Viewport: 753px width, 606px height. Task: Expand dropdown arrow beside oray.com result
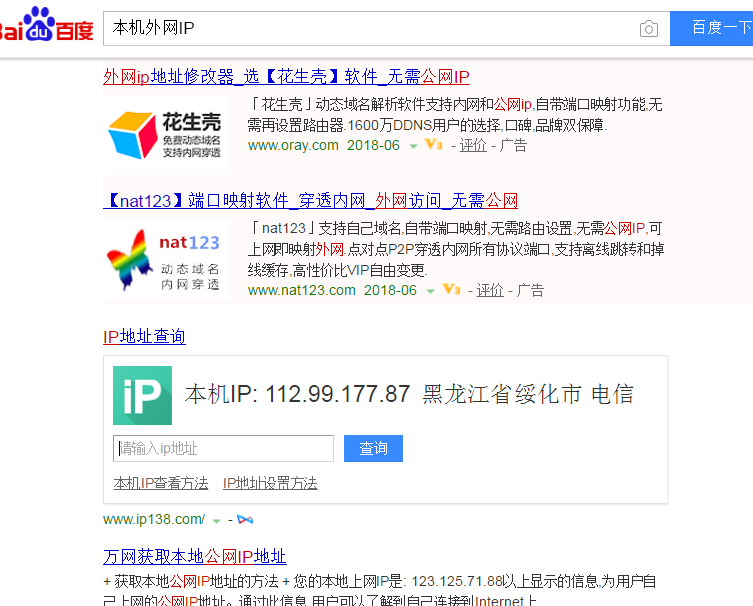(x=413, y=146)
